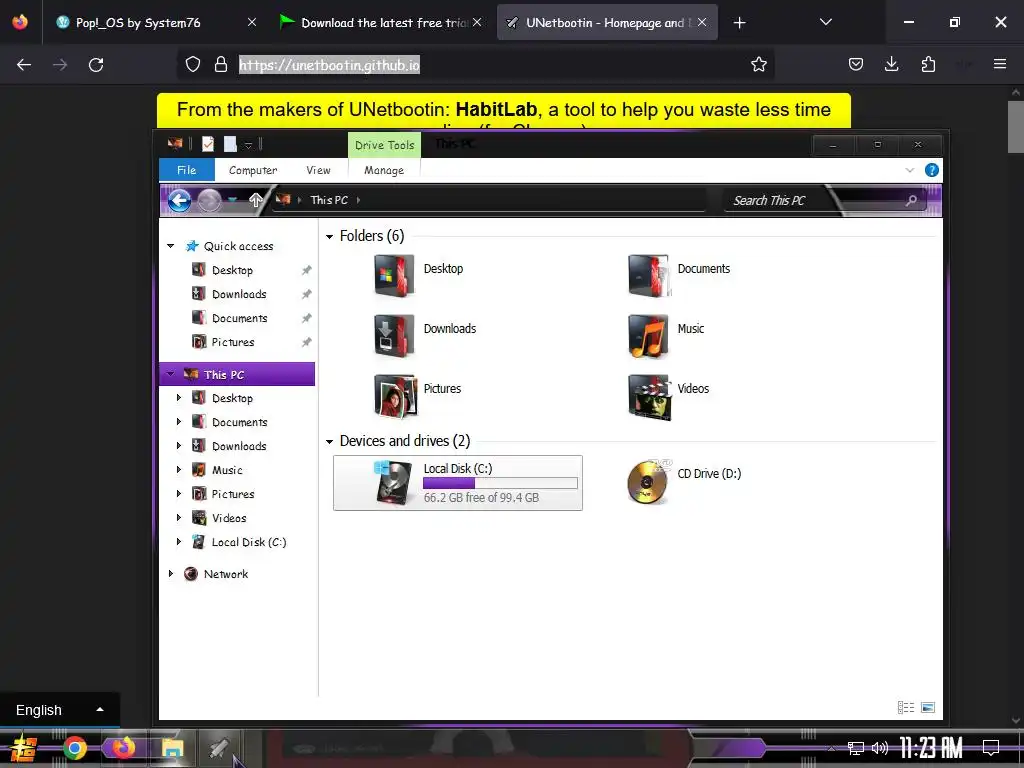
Task: Click the Firefox address bar URL
Action: click(329, 65)
